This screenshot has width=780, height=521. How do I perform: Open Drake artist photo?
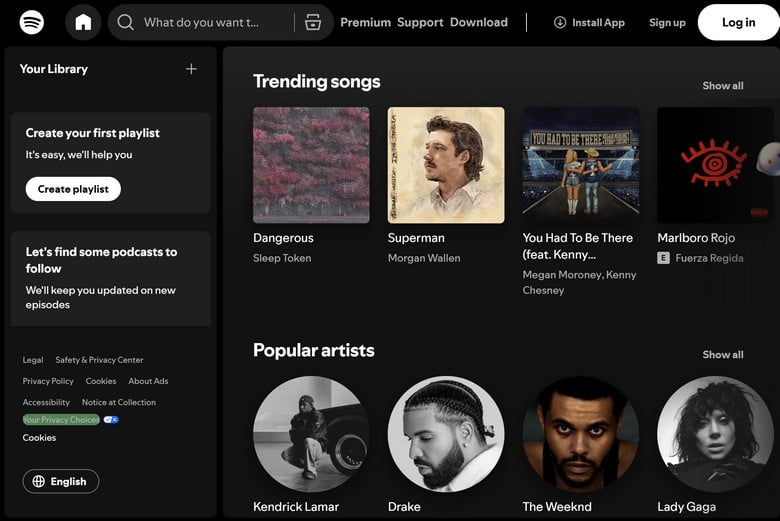[446, 434]
